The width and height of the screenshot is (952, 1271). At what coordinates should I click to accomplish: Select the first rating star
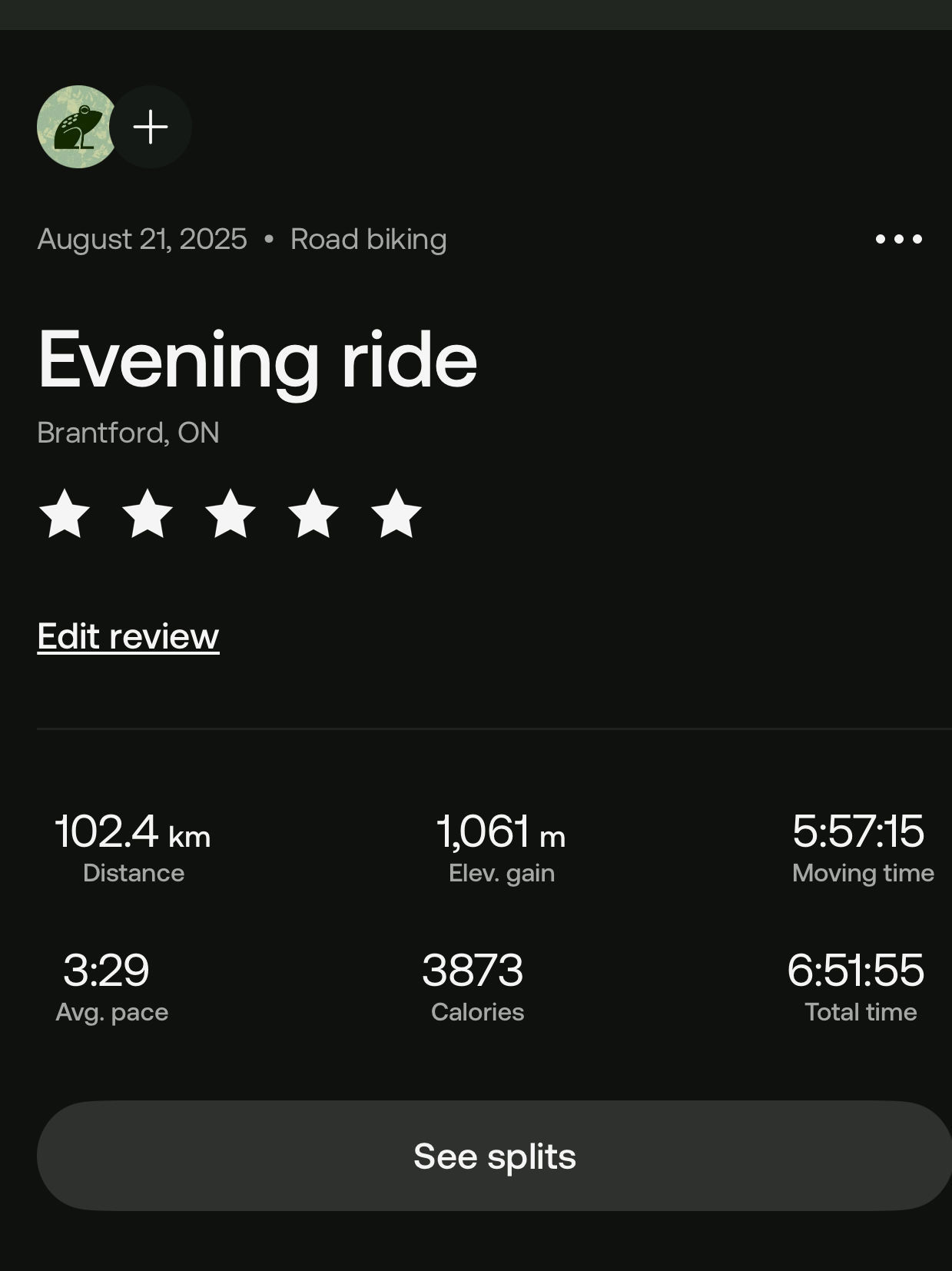tap(65, 513)
